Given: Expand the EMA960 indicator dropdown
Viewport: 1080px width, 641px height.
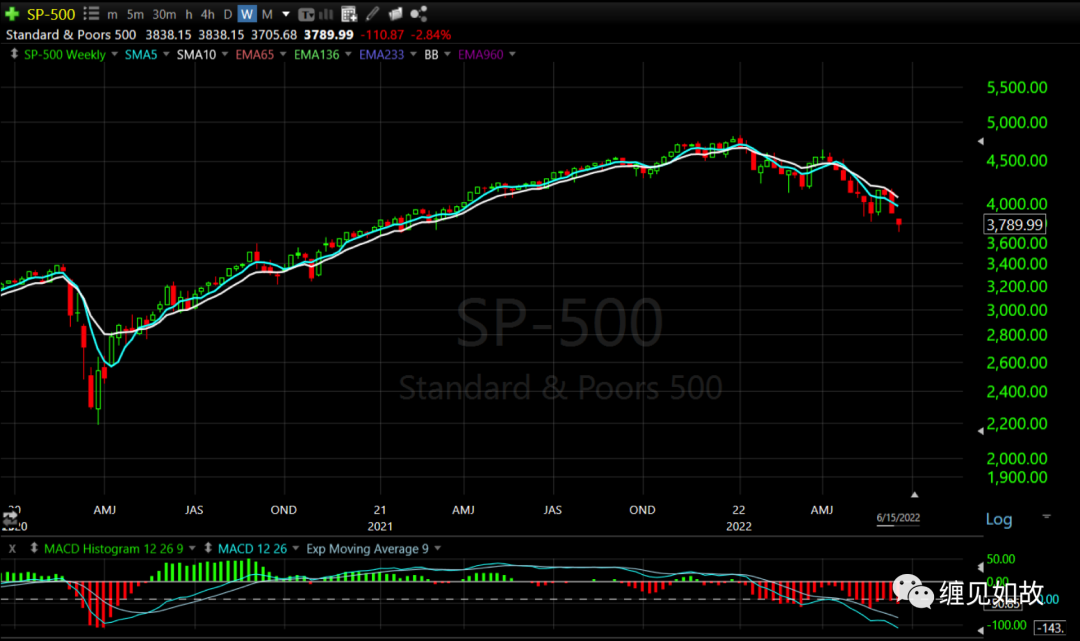Looking at the screenshot, I should pyautogui.click(x=512, y=54).
